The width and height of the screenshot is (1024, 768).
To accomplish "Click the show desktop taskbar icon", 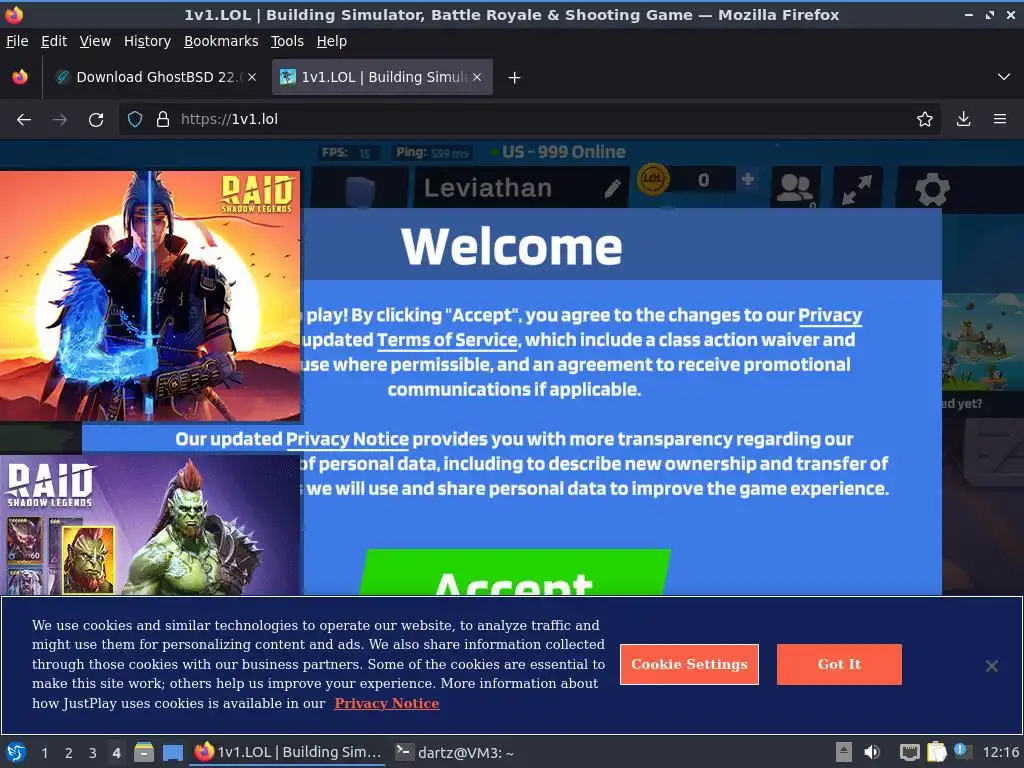I will tap(172, 752).
